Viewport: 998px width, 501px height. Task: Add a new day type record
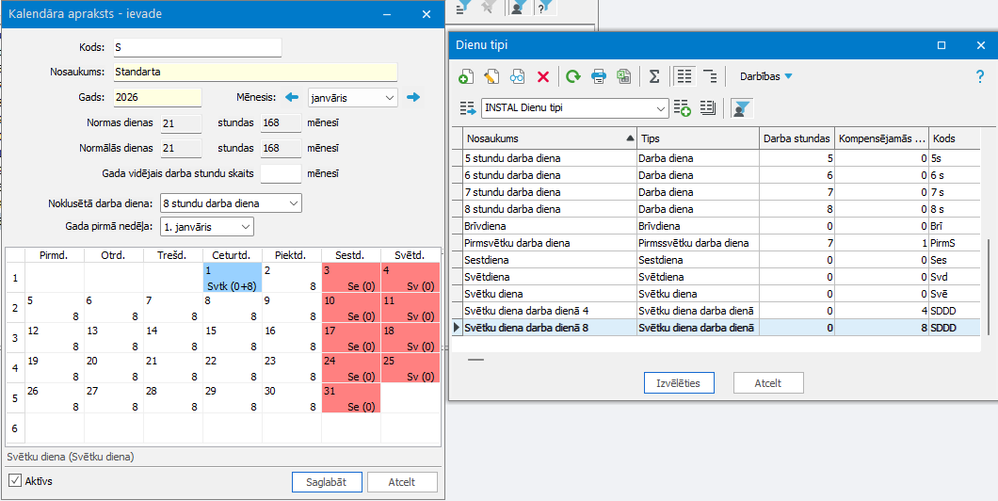click(x=465, y=77)
